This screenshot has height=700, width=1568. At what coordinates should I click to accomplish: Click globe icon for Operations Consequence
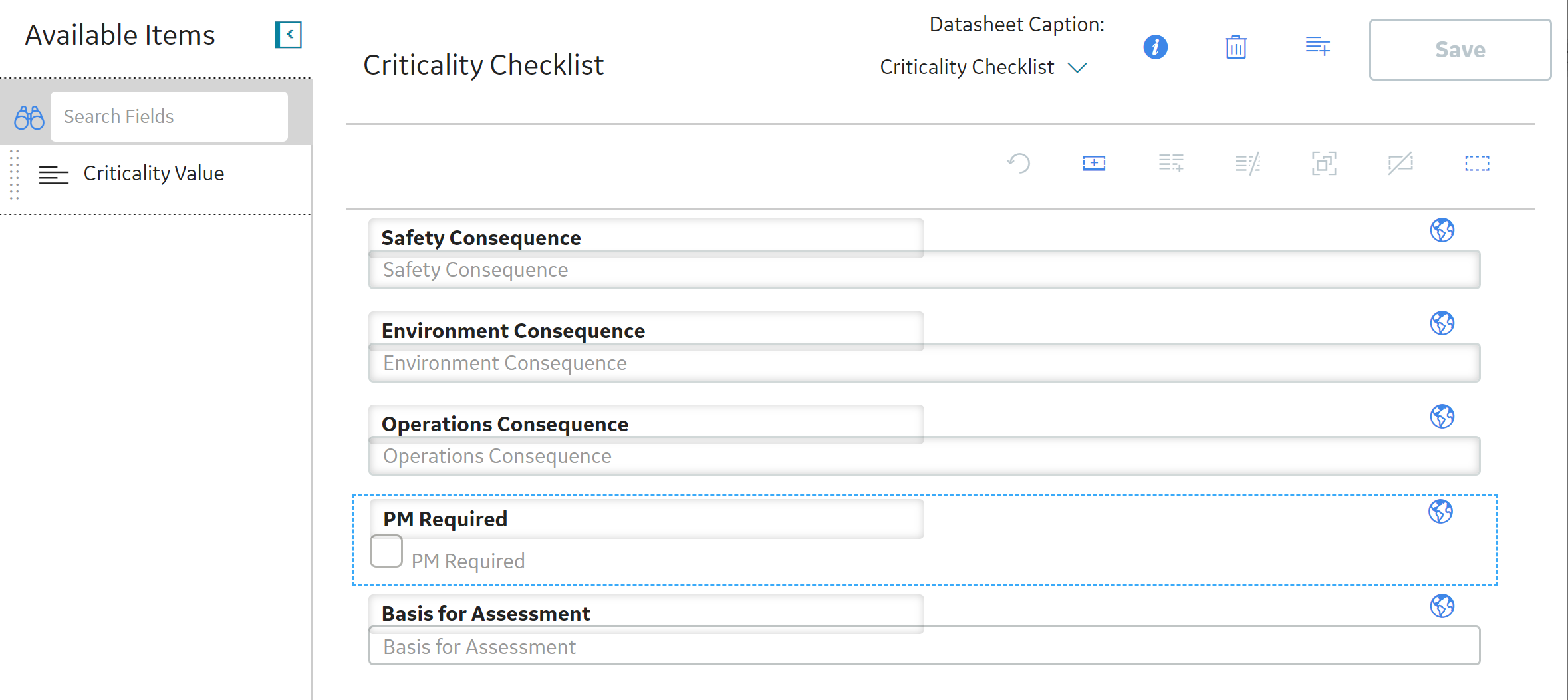[1442, 417]
